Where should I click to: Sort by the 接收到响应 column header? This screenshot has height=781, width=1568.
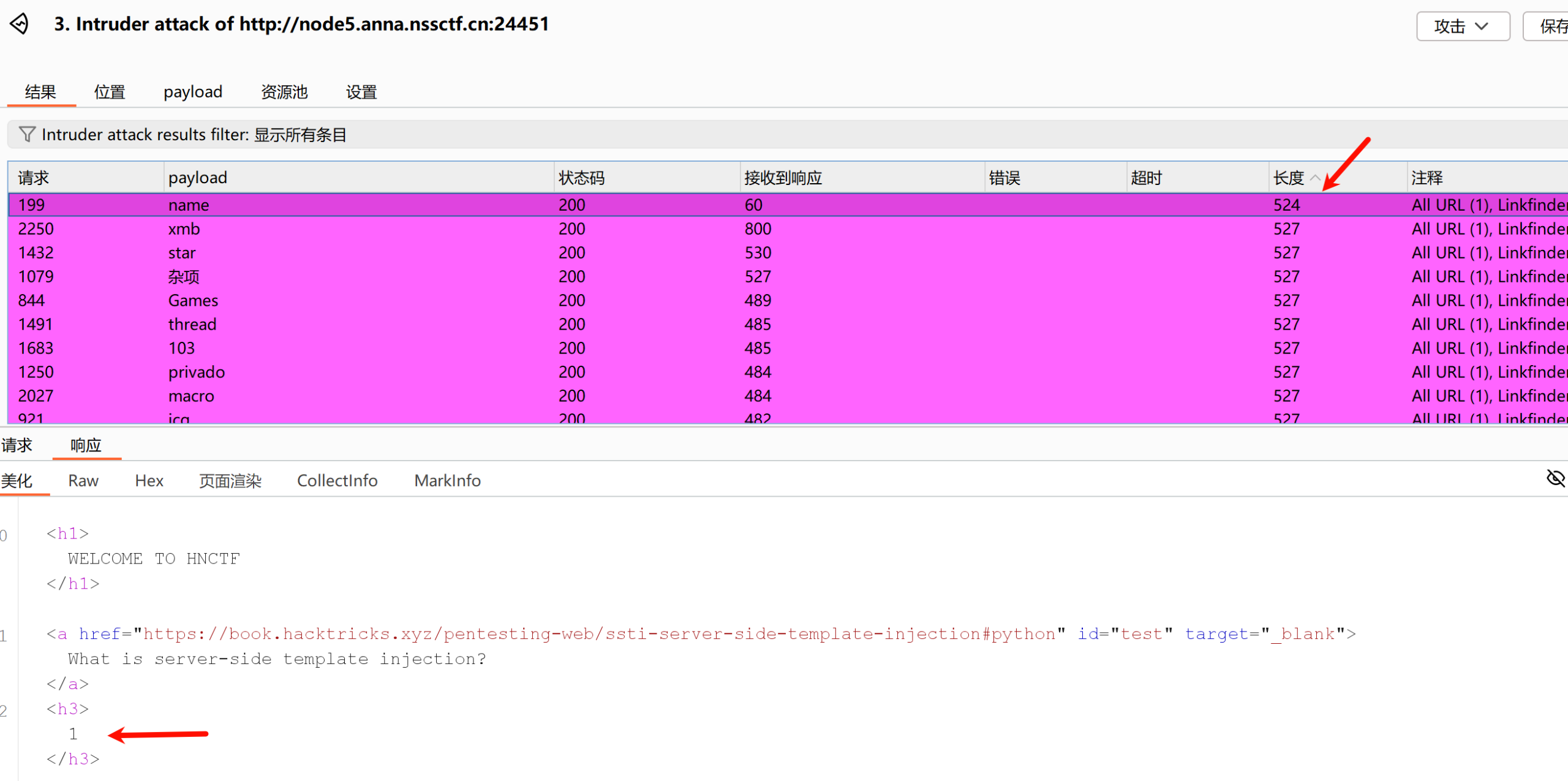coord(782,178)
